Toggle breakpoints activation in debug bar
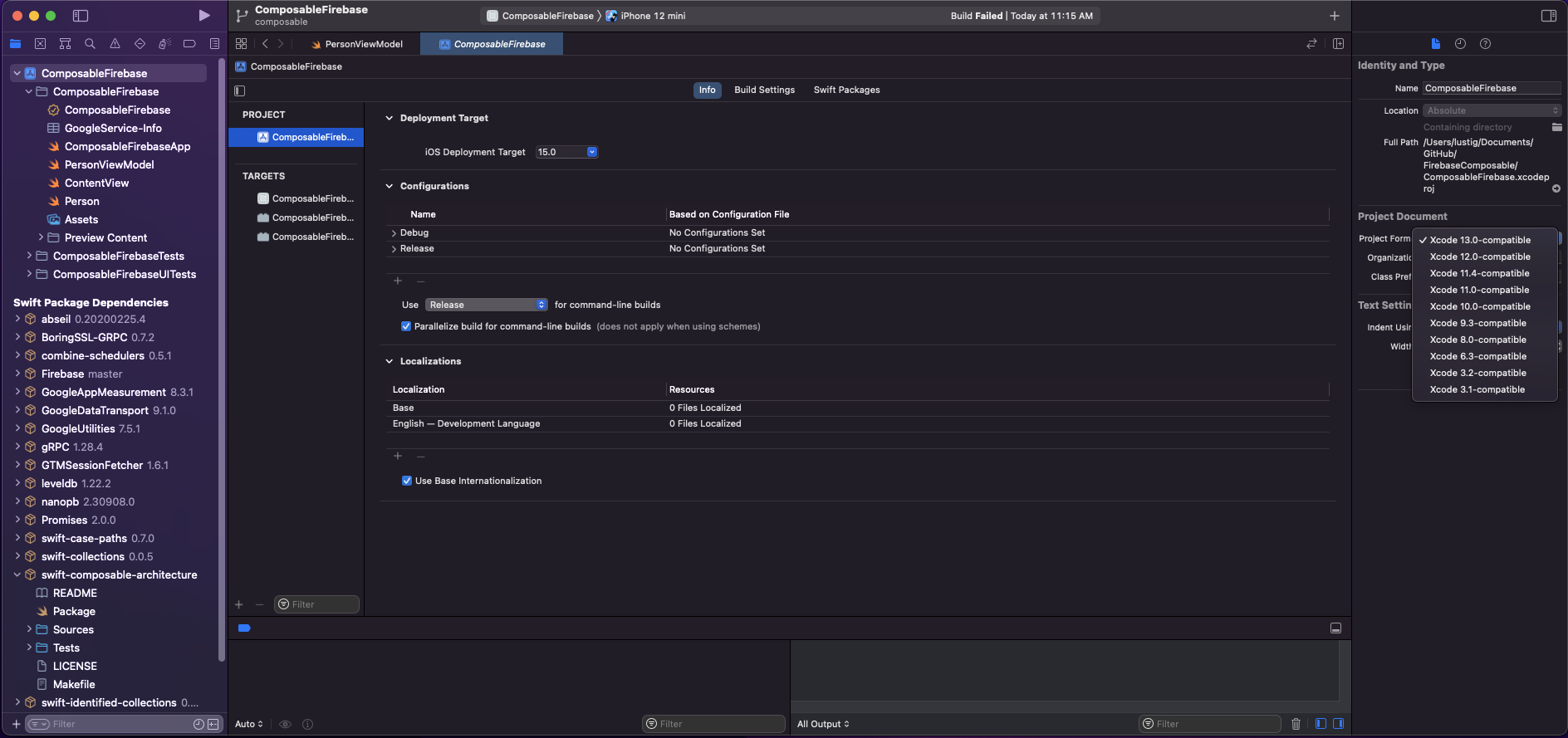The height and width of the screenshot is (738, 1568). point(244,628)
